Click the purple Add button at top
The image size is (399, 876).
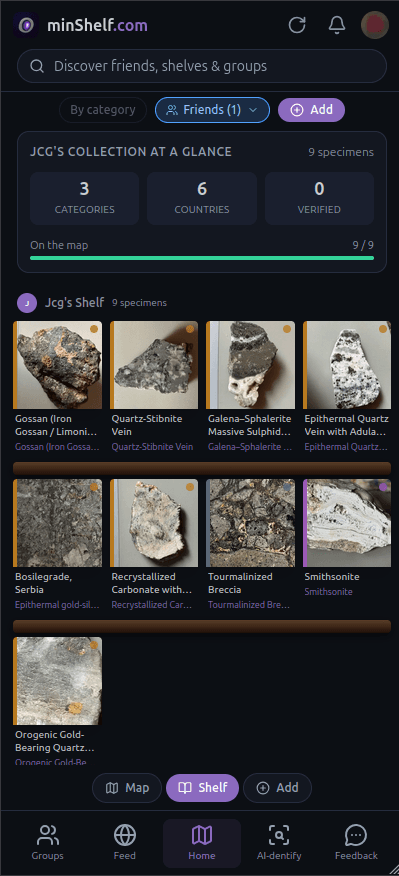click(x=311, y=110)
